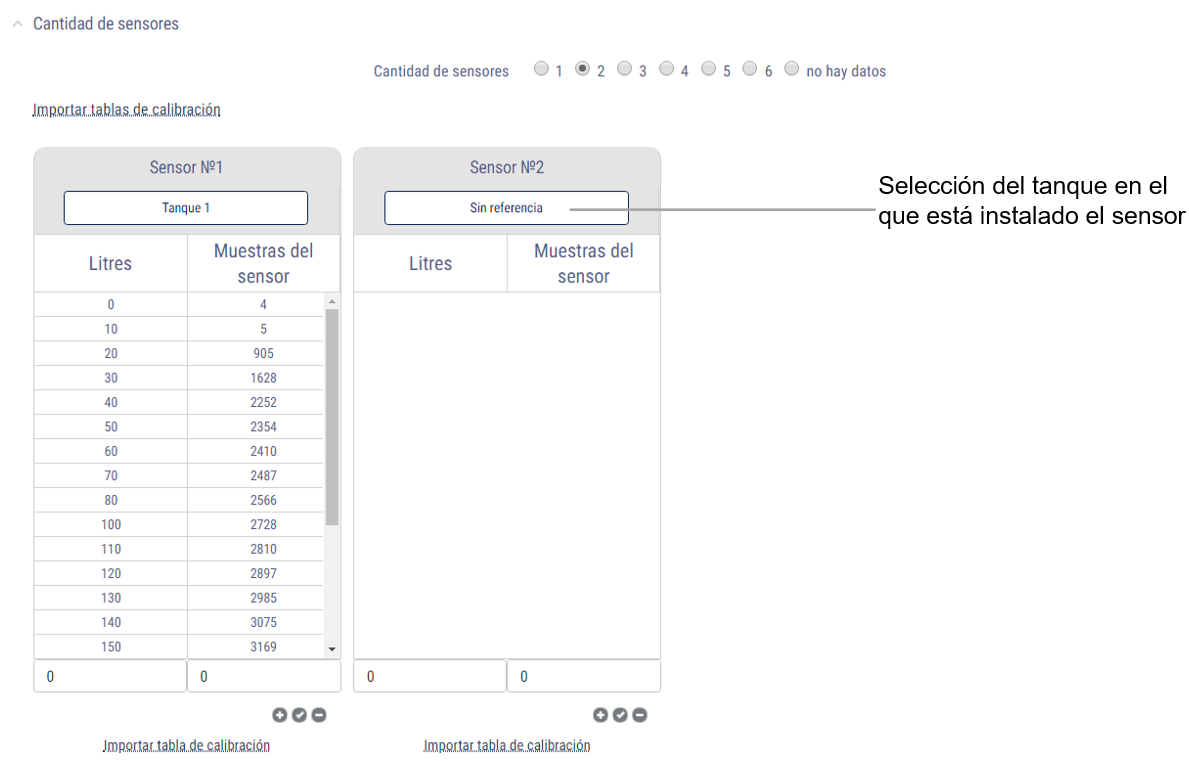Open the Sin referencia tank selector
Screen dimensions: 1189x761
(506, 208)
